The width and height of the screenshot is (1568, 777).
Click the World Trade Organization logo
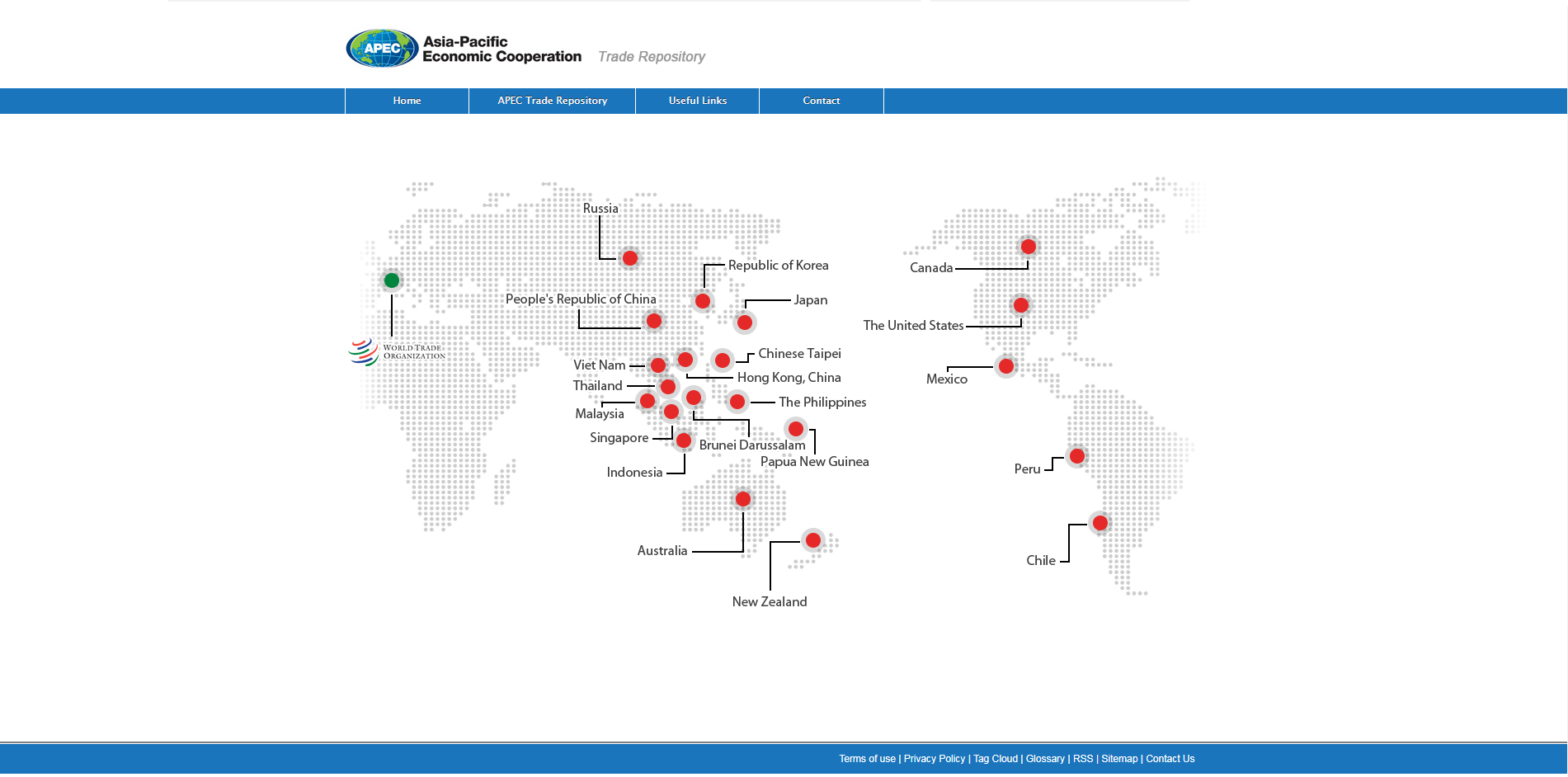(x=397, y=352)
